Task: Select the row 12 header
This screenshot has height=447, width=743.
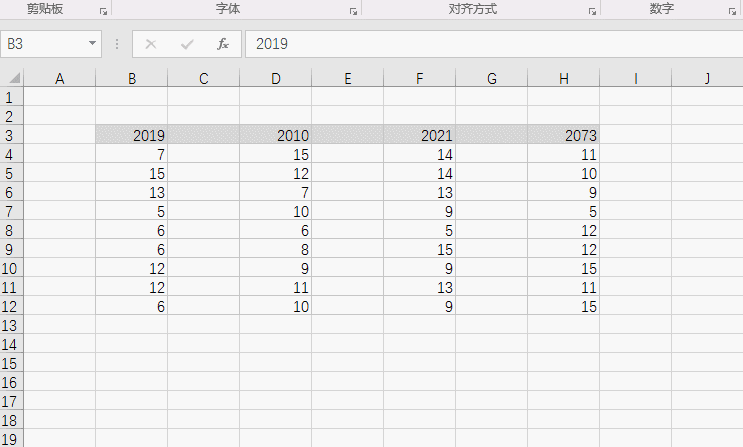Action: coord(11,306)
